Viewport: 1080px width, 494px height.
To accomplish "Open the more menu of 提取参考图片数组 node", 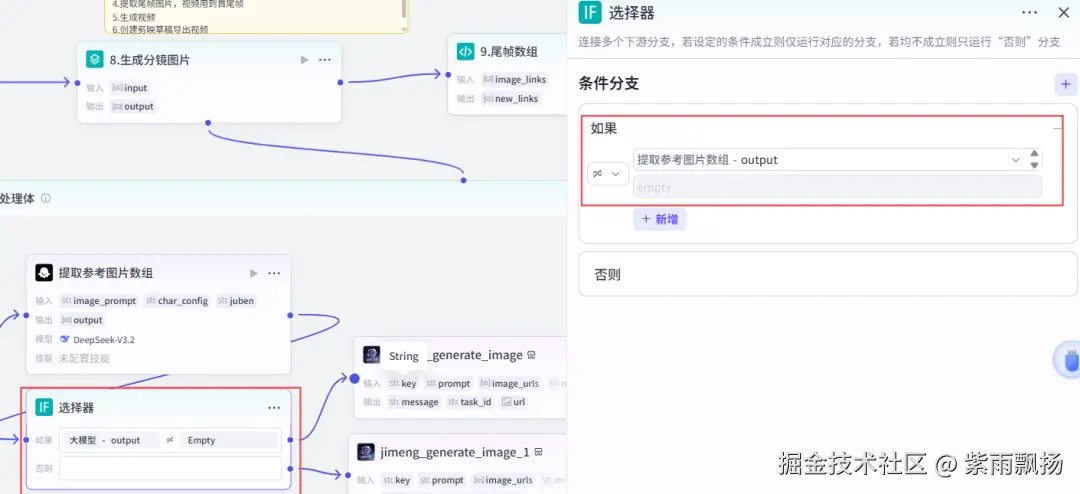I will click(274, 273).
